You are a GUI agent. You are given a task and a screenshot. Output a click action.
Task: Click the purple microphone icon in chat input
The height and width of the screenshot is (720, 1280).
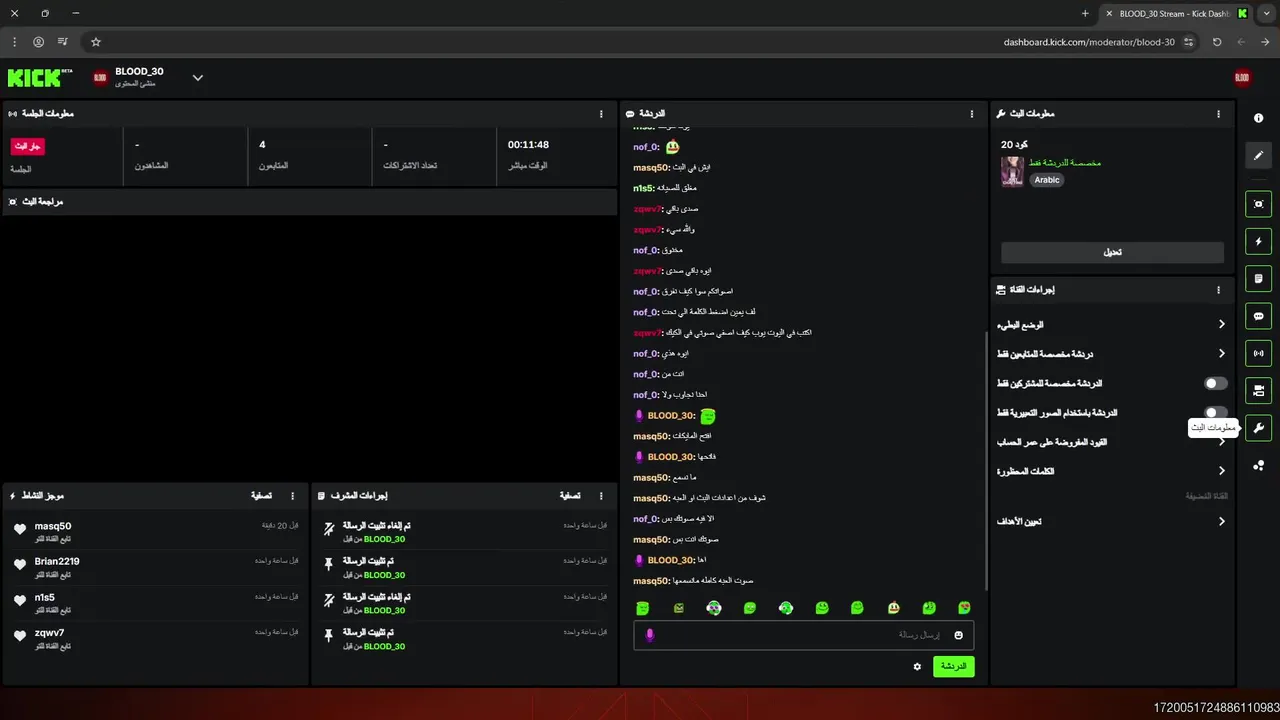(650, 635)
